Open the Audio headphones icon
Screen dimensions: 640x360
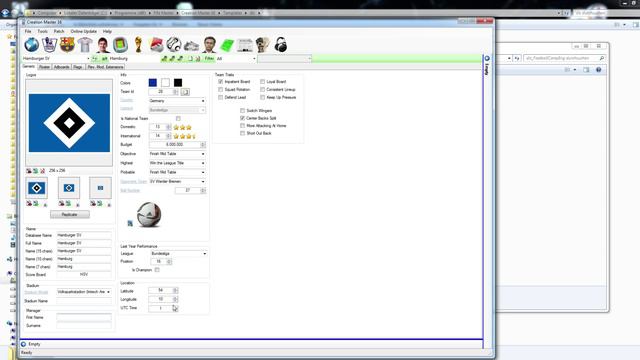[280, 45]
